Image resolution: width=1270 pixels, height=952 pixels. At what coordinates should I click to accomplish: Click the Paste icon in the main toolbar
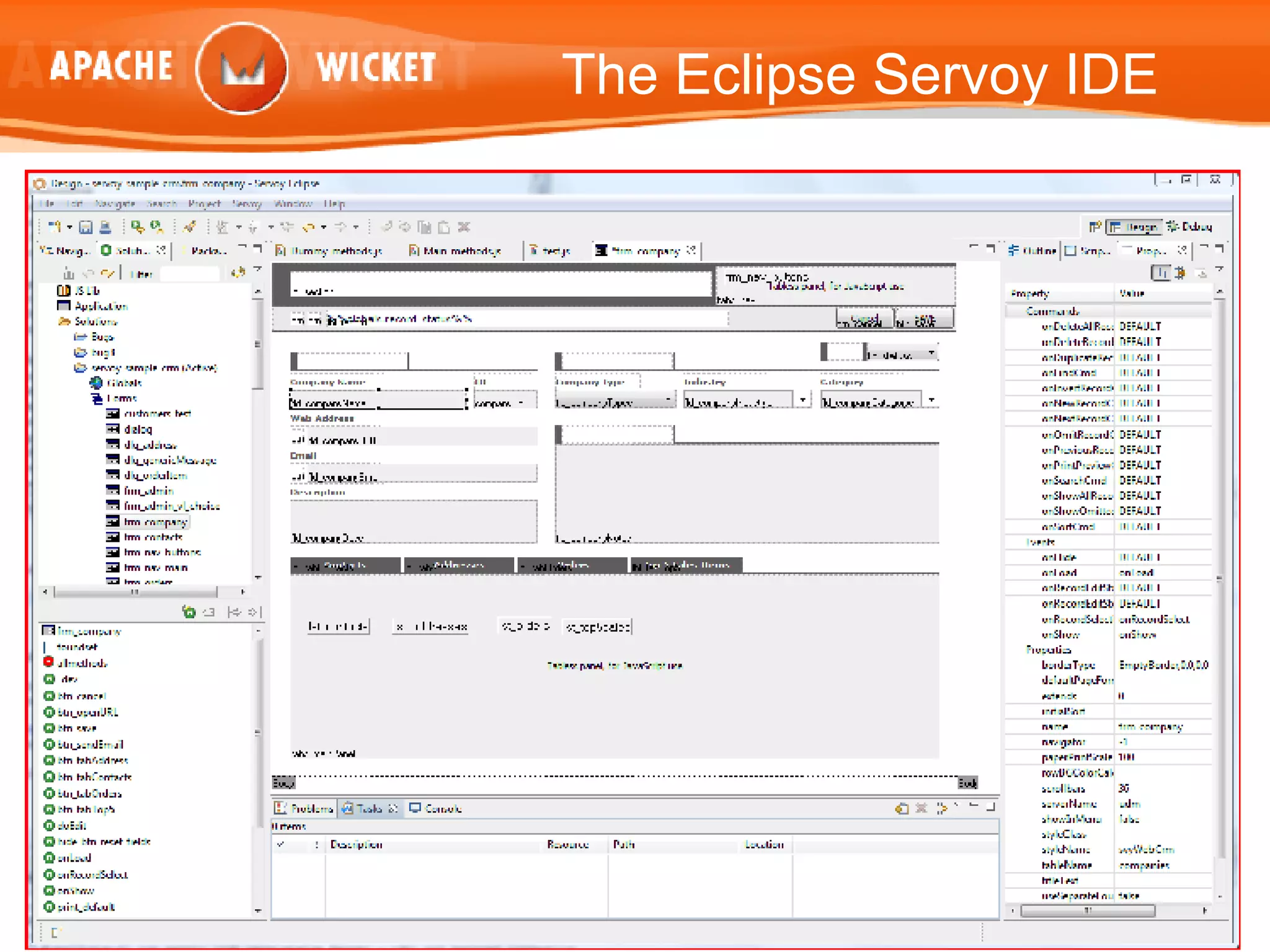pyautogui.click(x=444, y=227)
